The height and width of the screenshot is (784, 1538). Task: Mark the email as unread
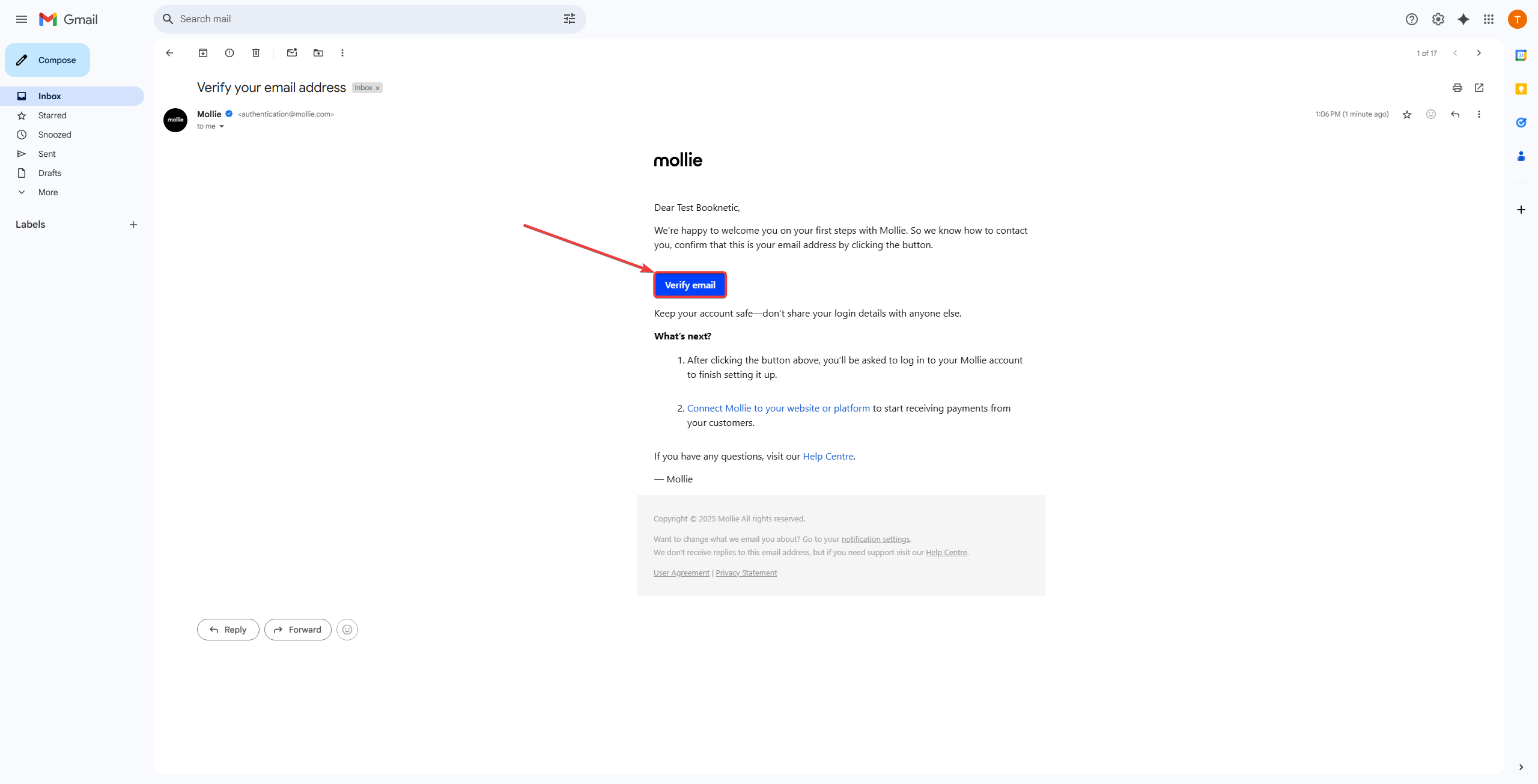(x=292, y=53)
